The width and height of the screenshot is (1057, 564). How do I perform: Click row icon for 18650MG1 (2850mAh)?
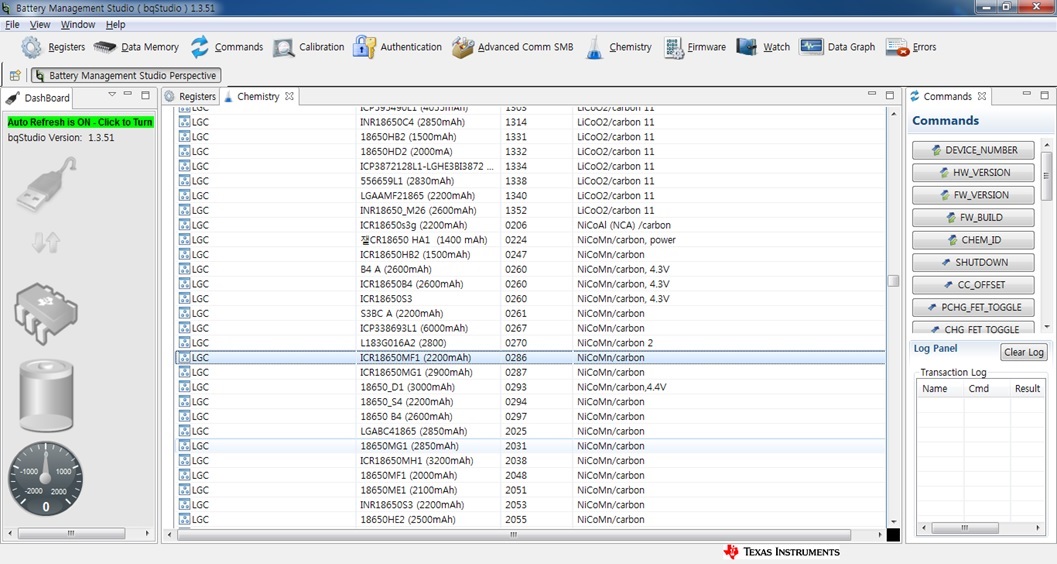pos(184,446)
